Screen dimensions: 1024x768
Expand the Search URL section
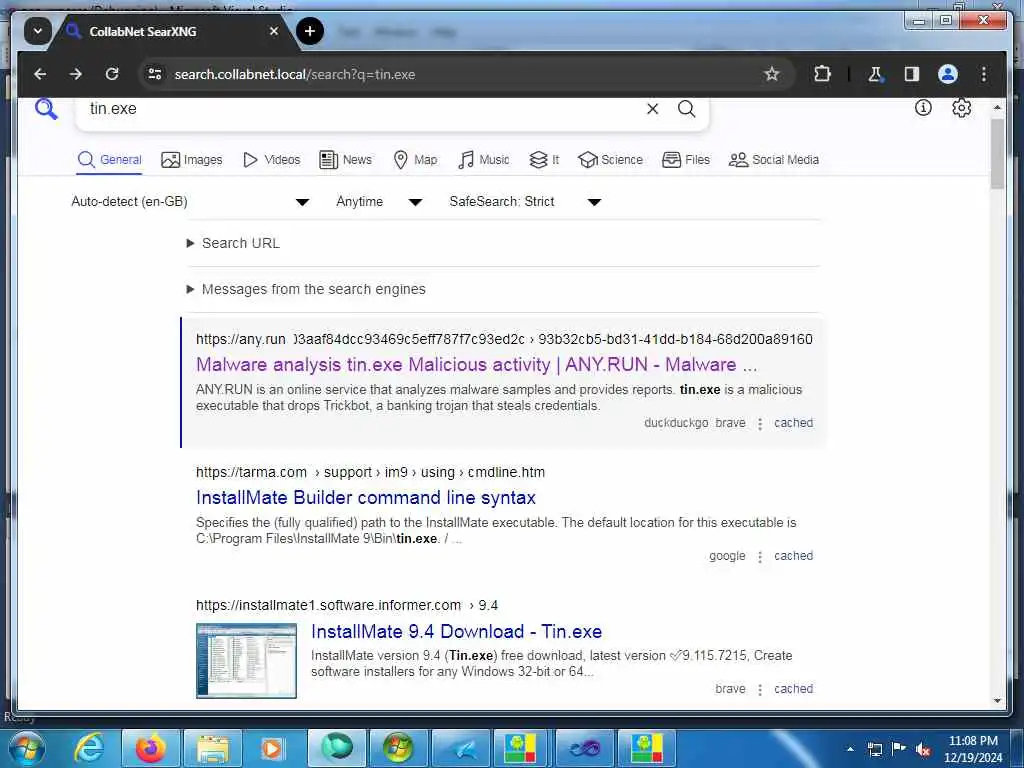point(233,243)
